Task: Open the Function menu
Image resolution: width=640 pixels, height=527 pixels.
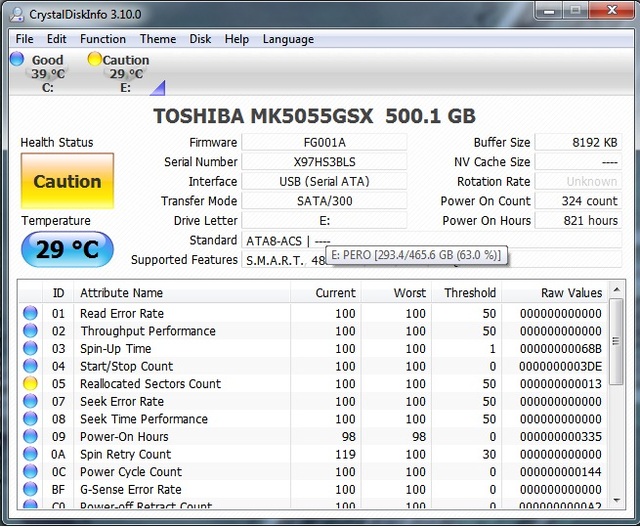Action: [103, 39]
